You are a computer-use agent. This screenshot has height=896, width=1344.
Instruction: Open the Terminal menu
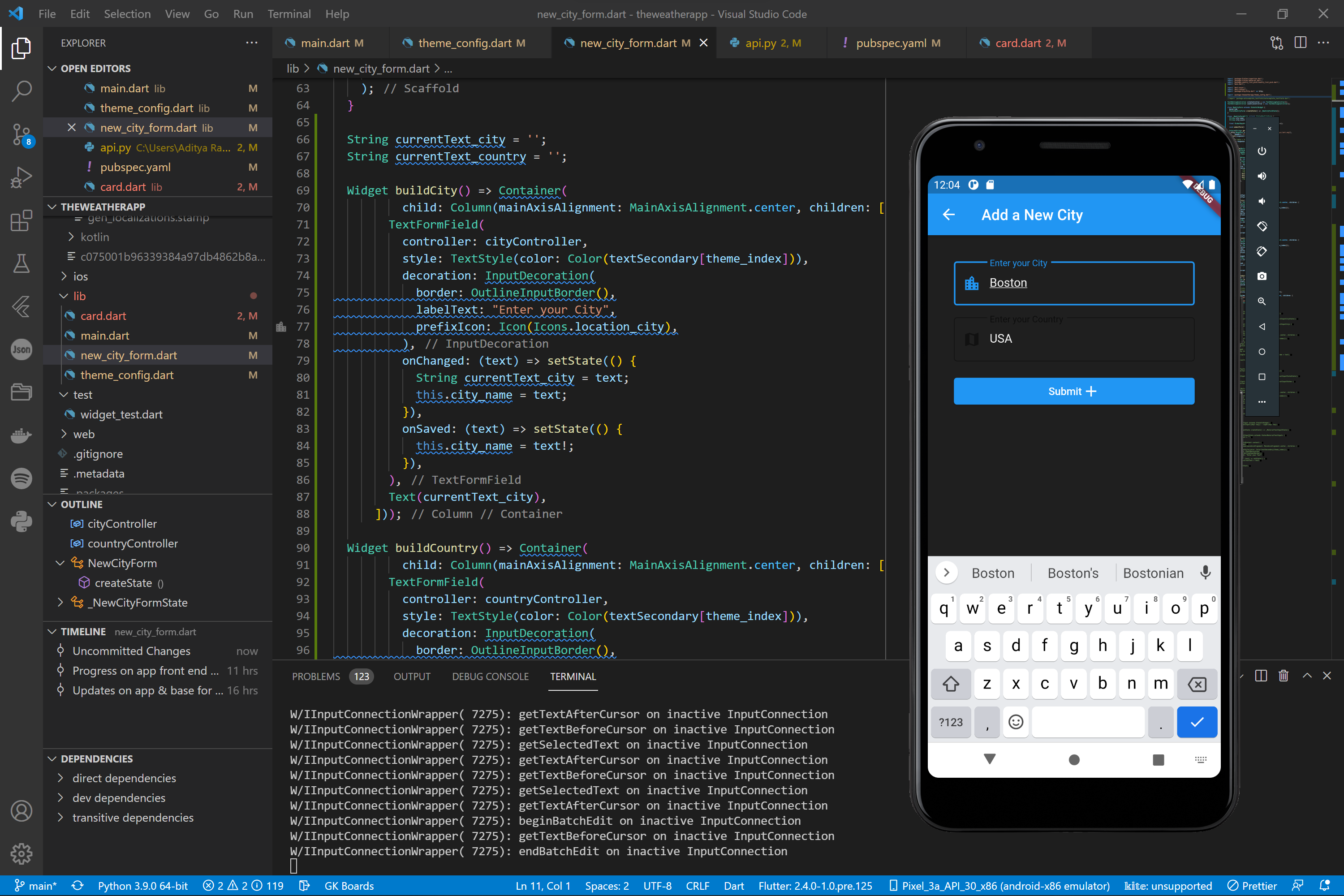coord(289,14)
